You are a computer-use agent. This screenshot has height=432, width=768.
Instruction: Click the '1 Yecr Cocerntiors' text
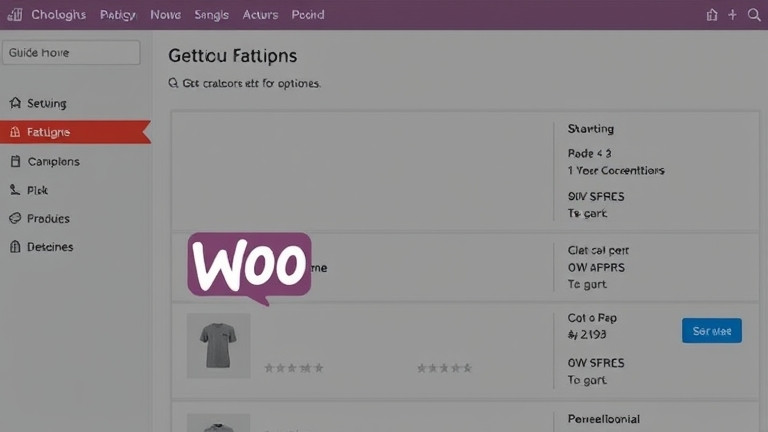(x=616, y=170)
